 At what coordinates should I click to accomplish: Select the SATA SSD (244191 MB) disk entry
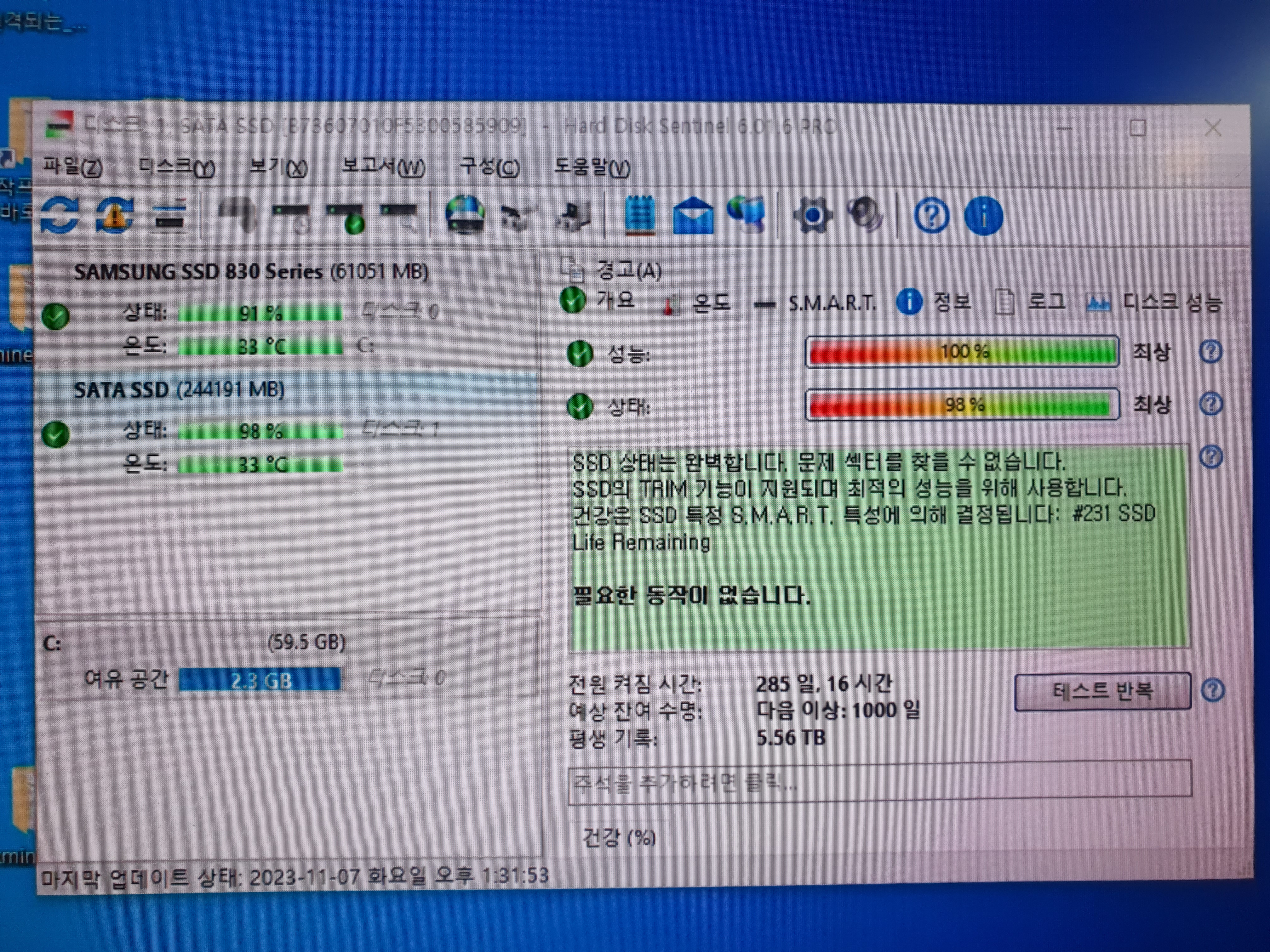[x=288, y=428]
